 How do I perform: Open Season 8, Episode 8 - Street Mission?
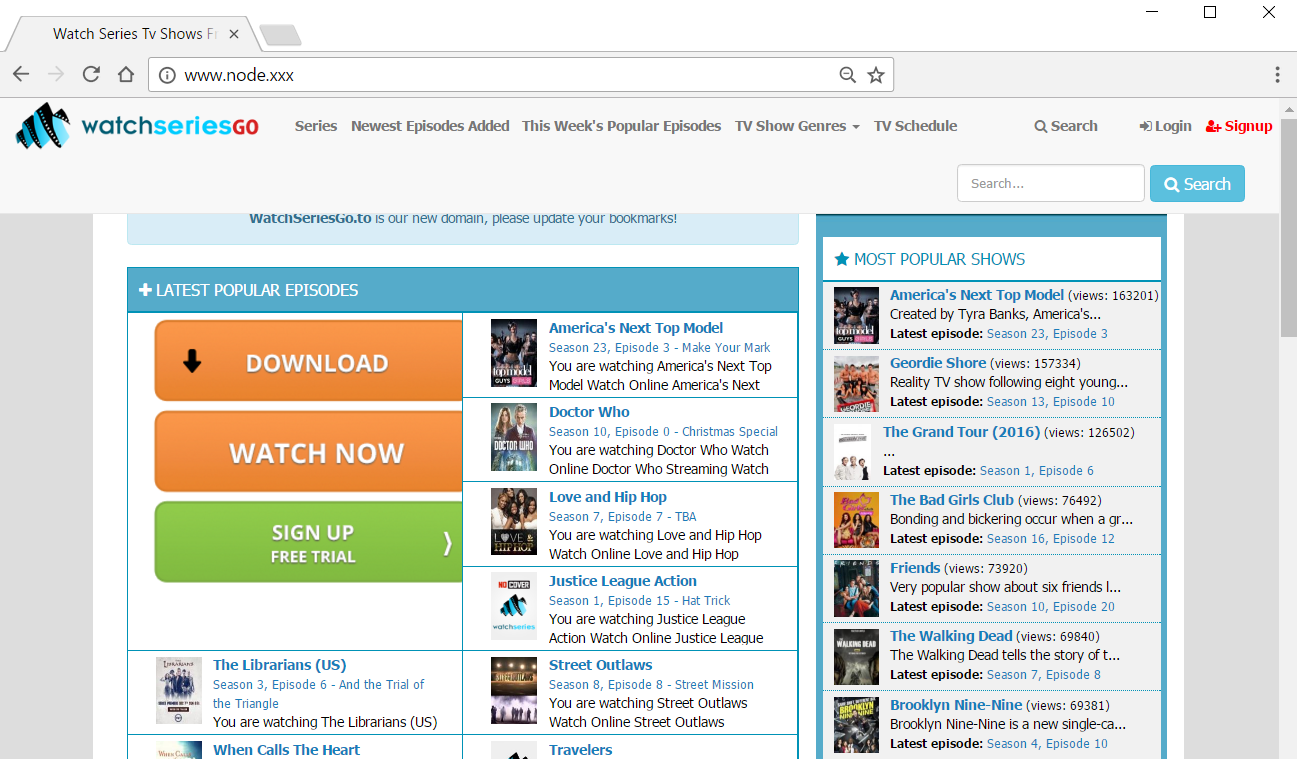(651, 684)
